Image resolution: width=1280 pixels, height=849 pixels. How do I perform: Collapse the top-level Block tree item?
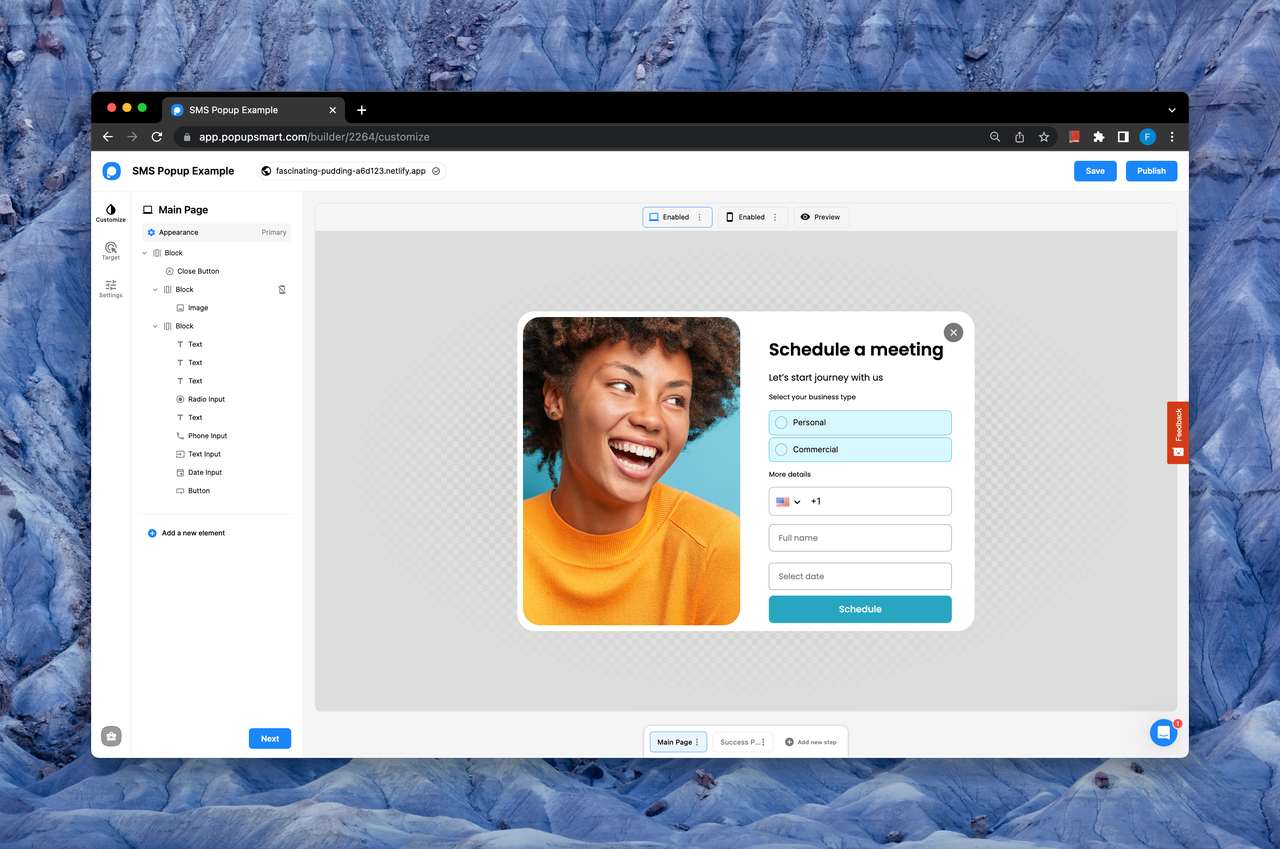click(145, 253)
